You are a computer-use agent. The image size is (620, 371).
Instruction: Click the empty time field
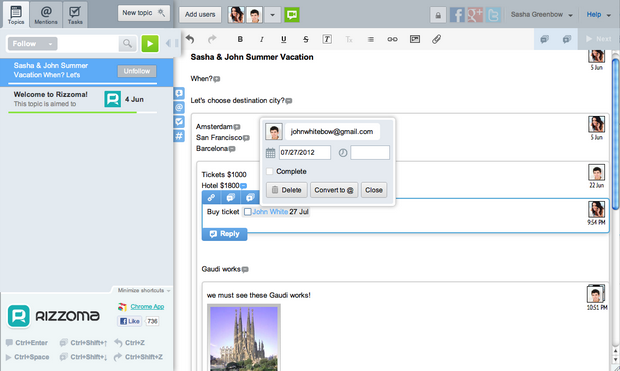370,152
